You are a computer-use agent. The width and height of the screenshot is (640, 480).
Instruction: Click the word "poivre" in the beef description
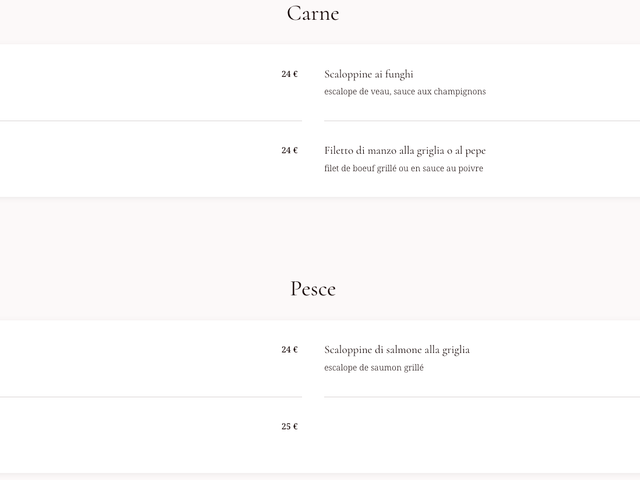coord(471,169)
